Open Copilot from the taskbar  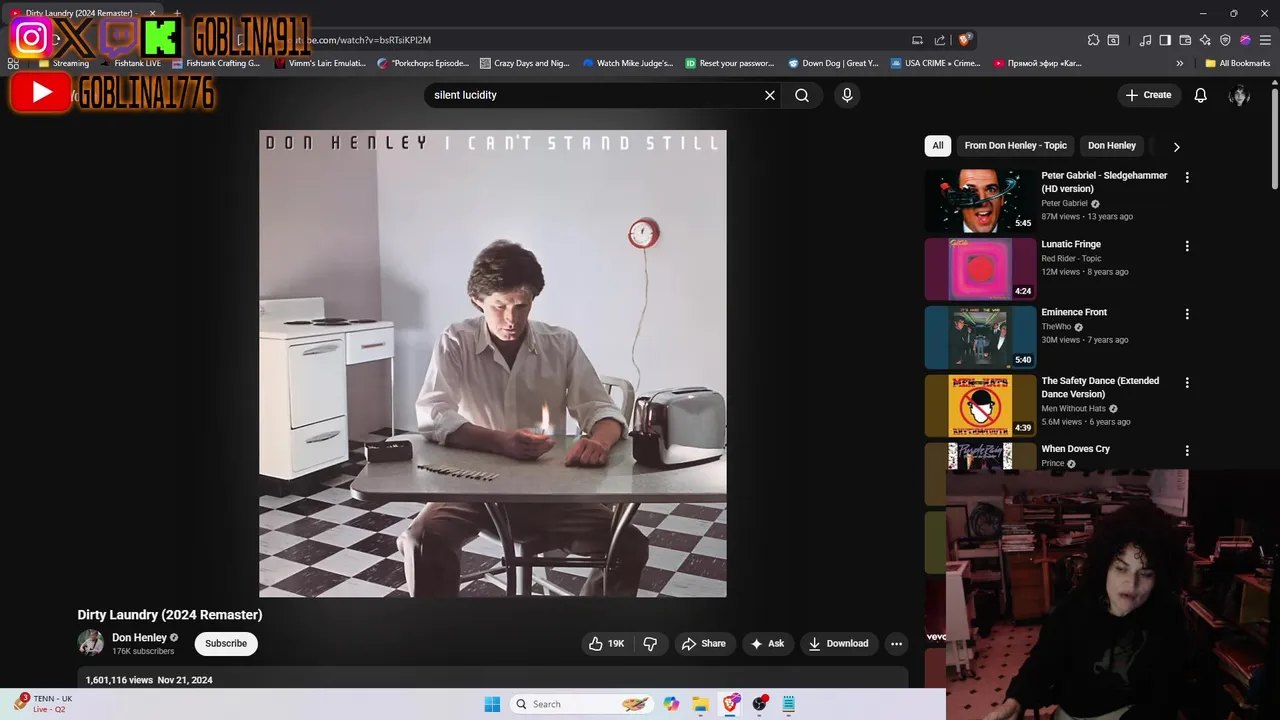pos(671,704)
